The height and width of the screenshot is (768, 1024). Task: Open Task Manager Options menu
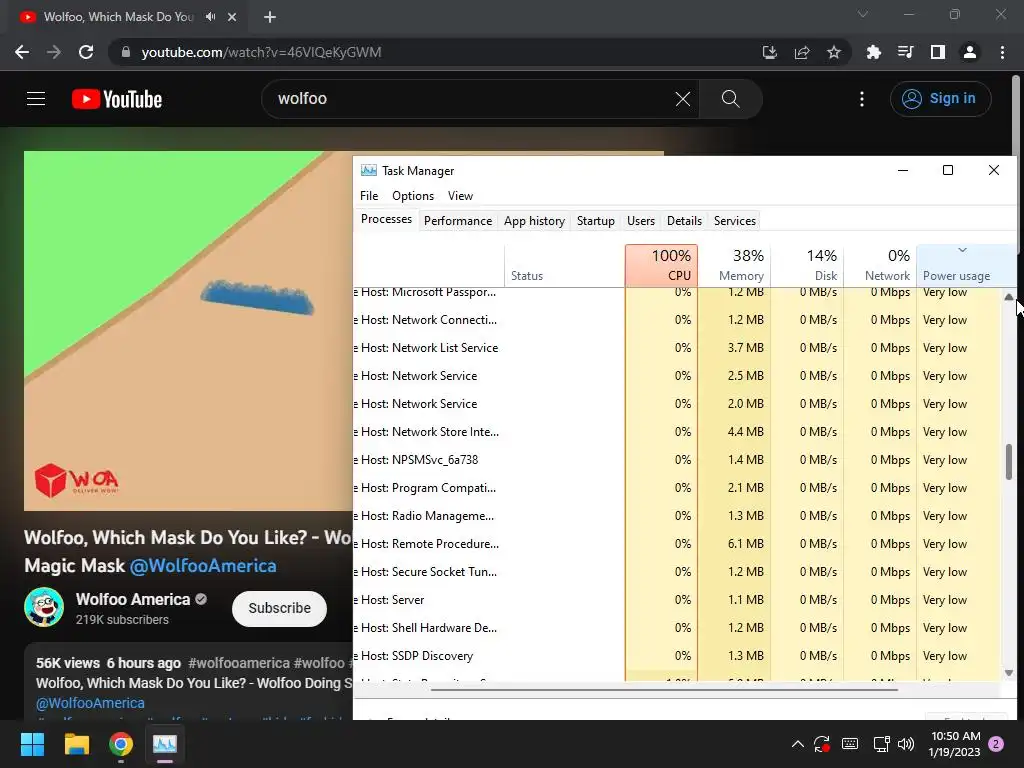pyautogui.click(x=413, y=196)
